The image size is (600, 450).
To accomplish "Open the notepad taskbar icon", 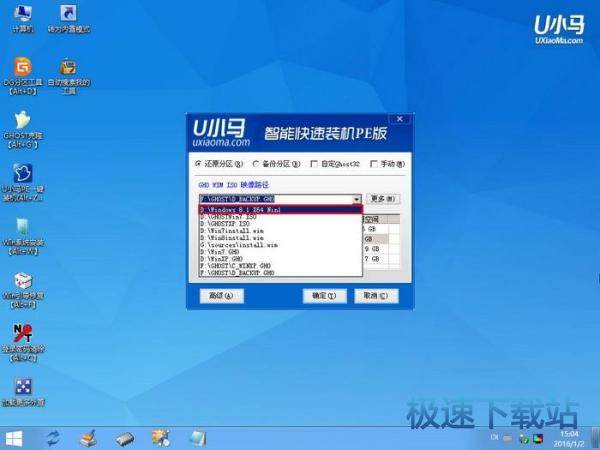I will pos(198,439).
